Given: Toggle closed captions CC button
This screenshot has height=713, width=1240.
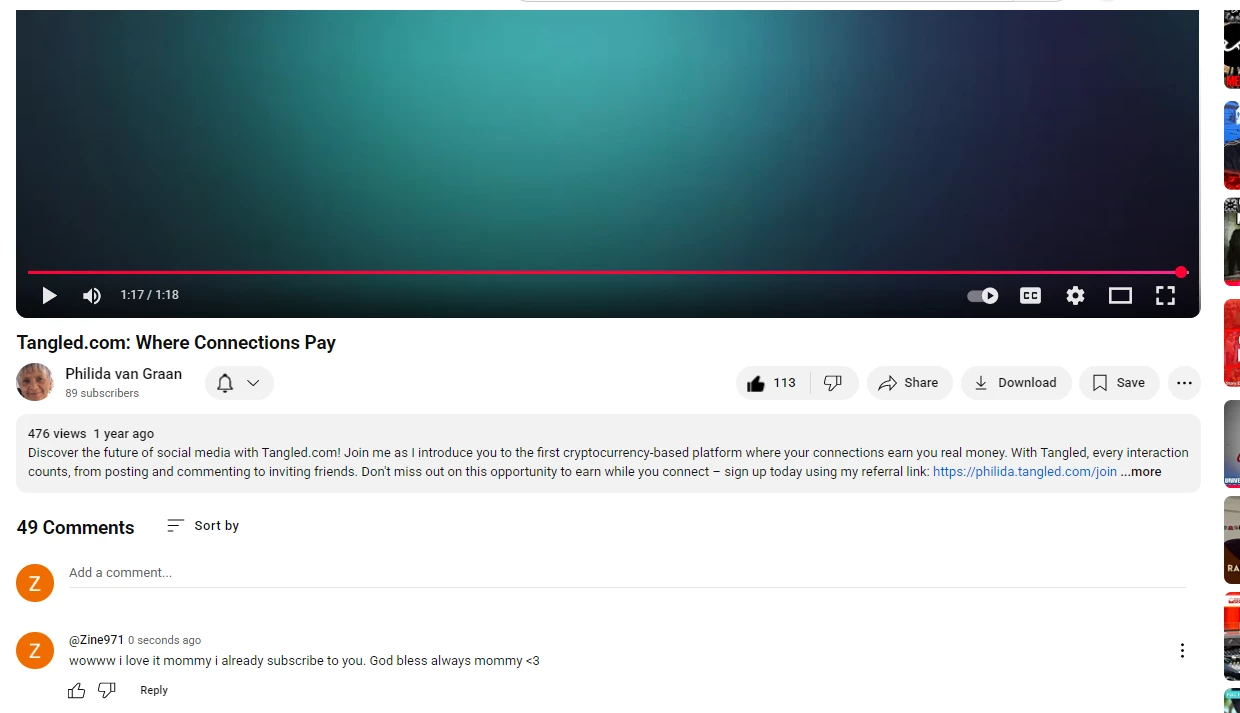Looking at the screenshot, I should (1030, 295).
